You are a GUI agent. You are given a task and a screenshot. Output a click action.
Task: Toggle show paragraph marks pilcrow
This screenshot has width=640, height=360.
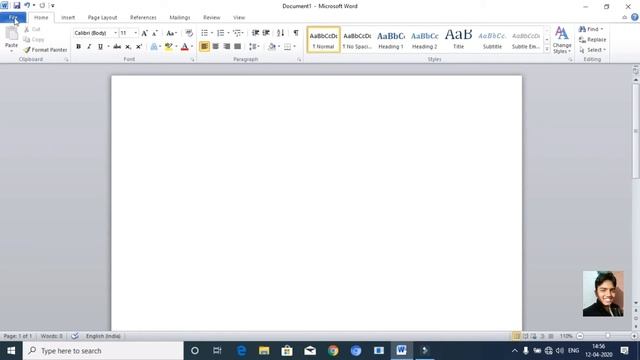pyautogui.click(x=296, y=33)
